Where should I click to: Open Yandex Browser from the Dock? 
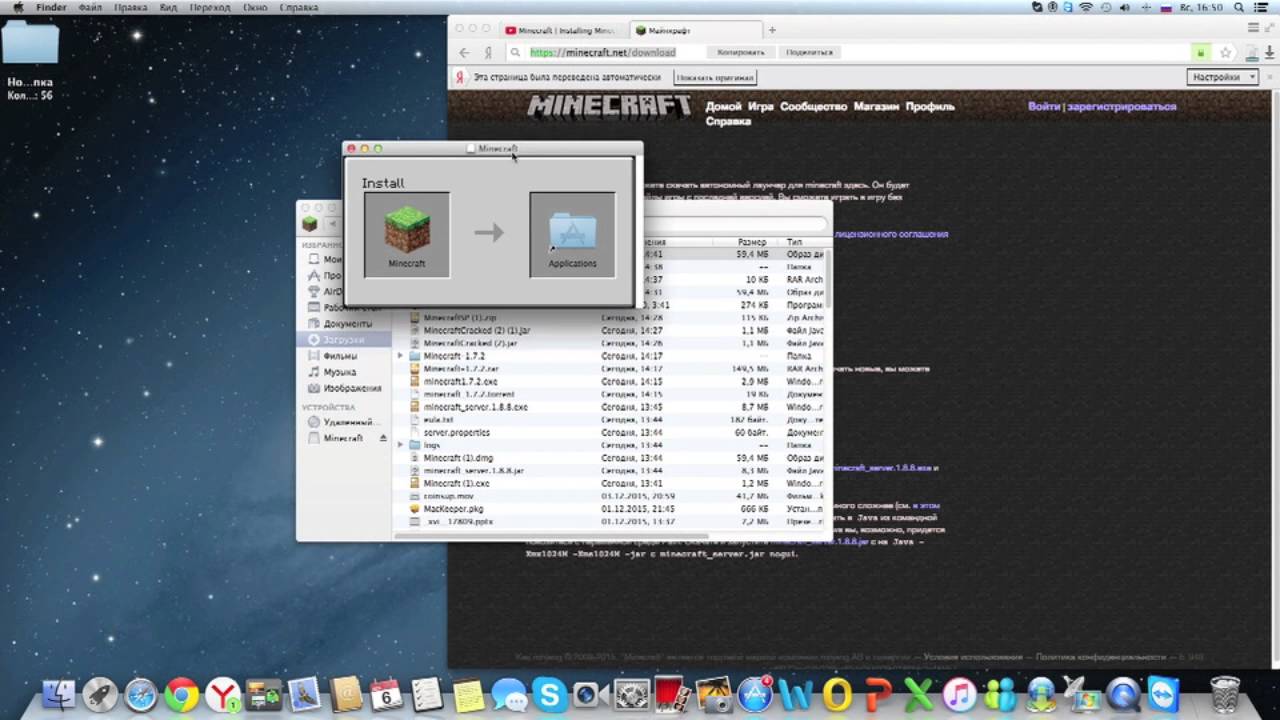pos(222,693)
